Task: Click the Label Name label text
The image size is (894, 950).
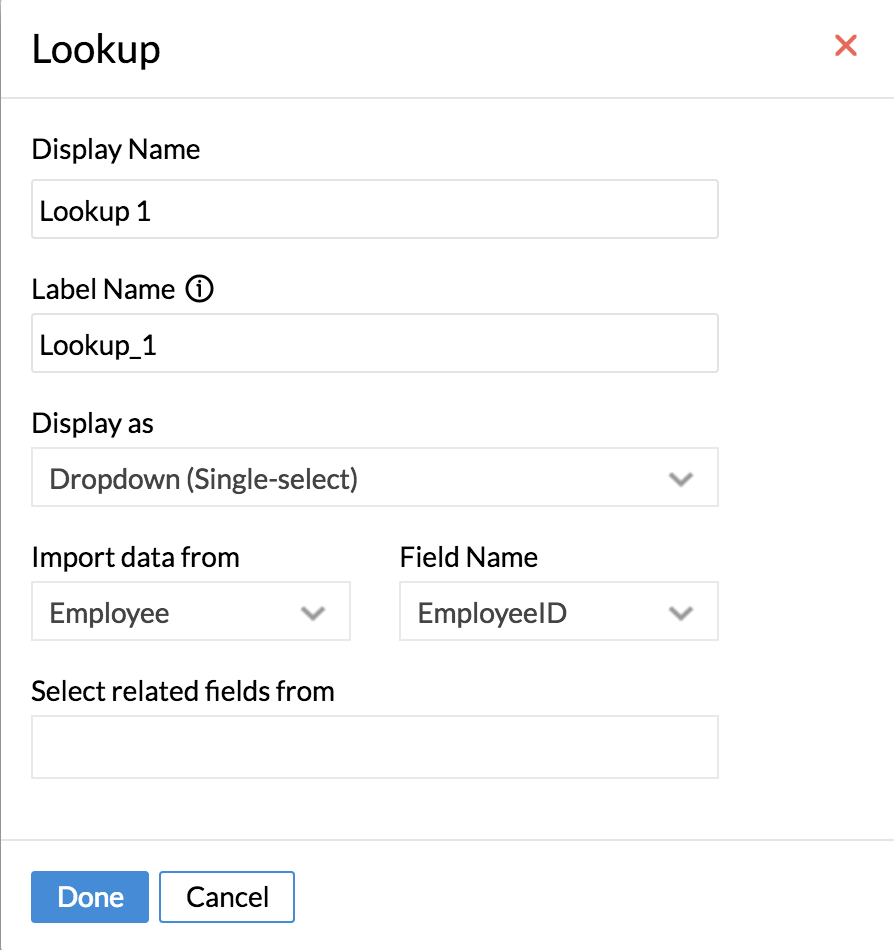Action: pos(104,290)
